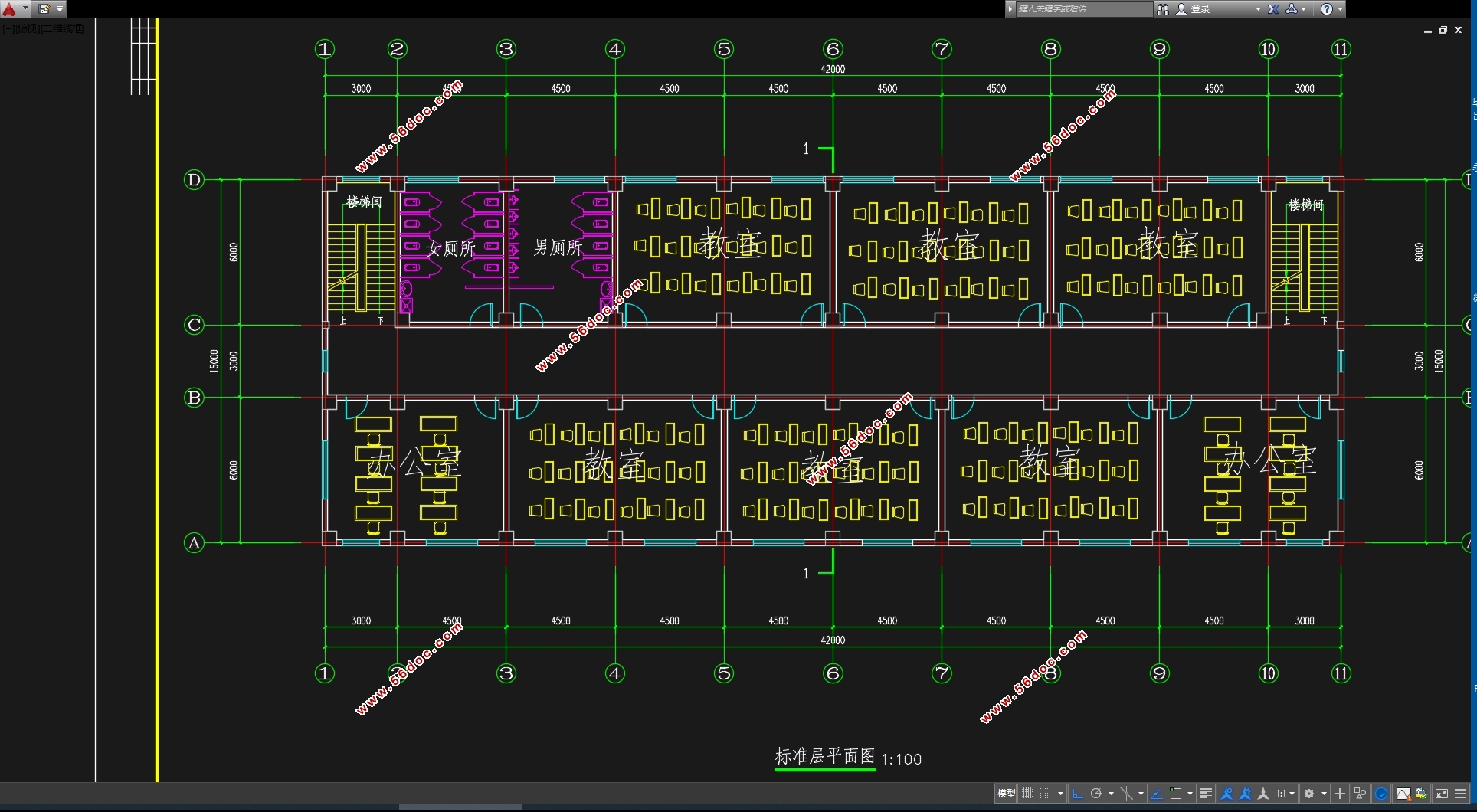Toggle grid display in the status bar

(1027, 794)
